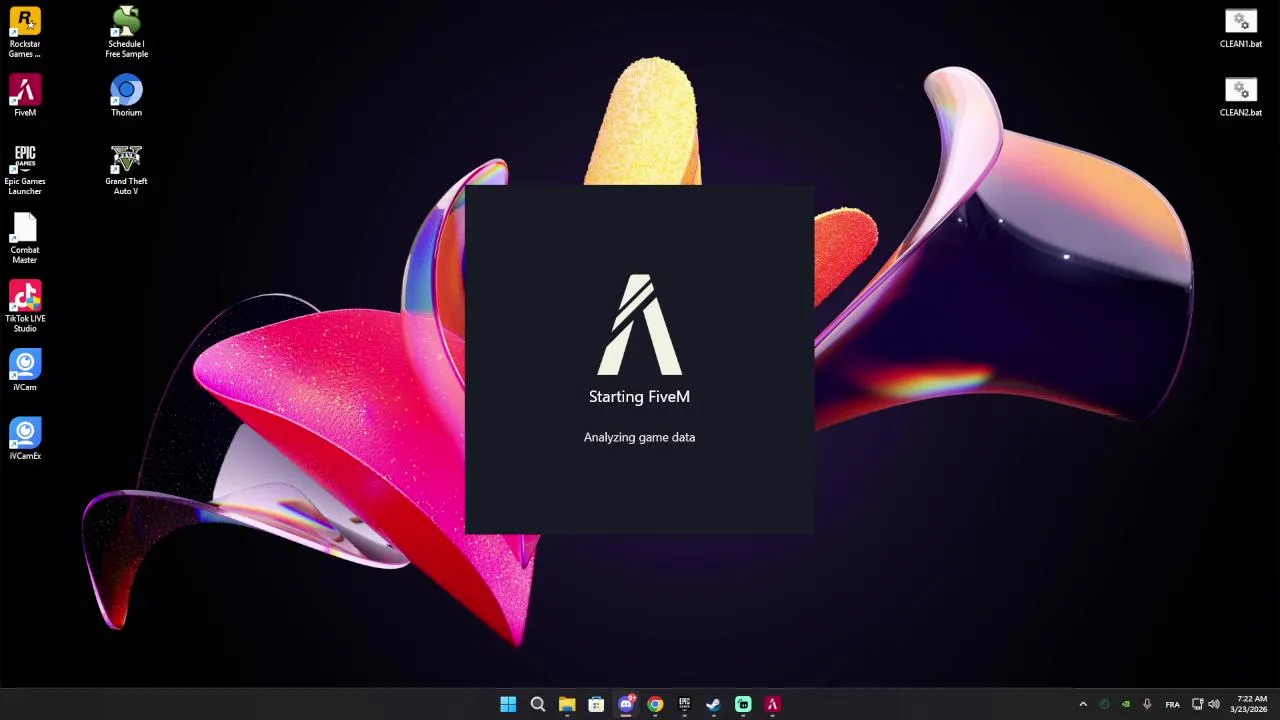Open the Windows Start menu

coord(508,704)
